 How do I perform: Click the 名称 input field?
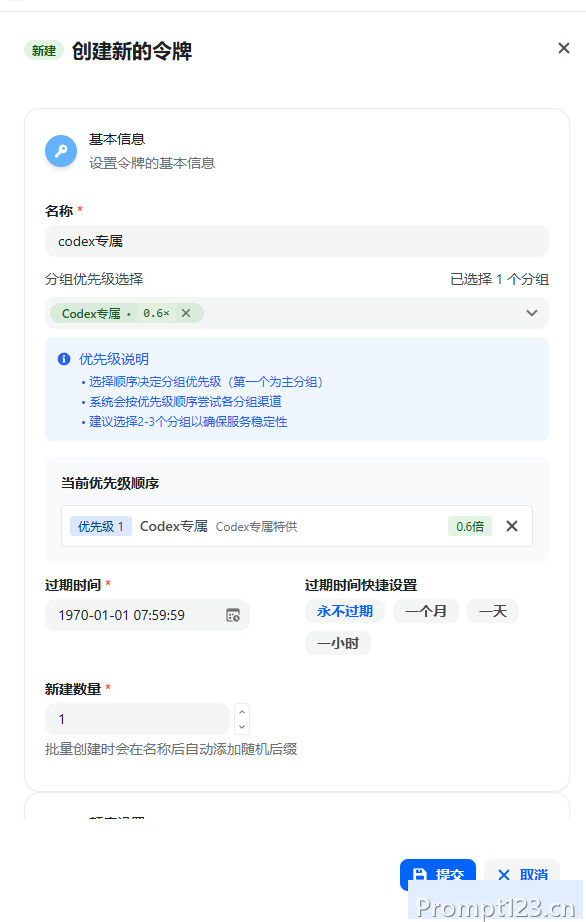(x=297, y=241)
